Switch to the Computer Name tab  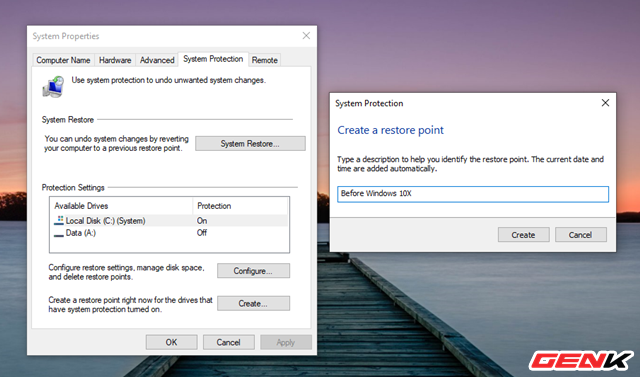[63, 60]
